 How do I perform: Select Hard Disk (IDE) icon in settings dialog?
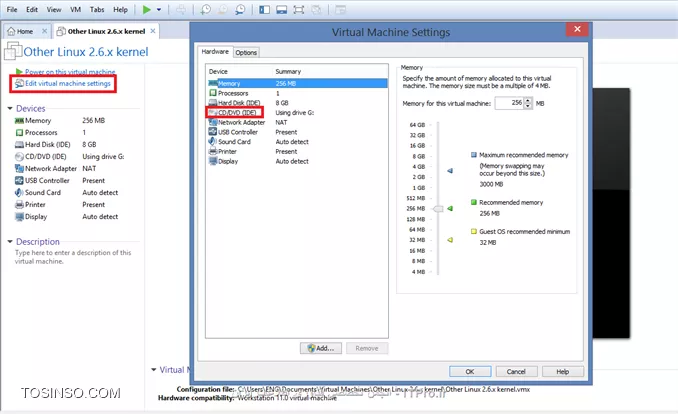[213, 103]
